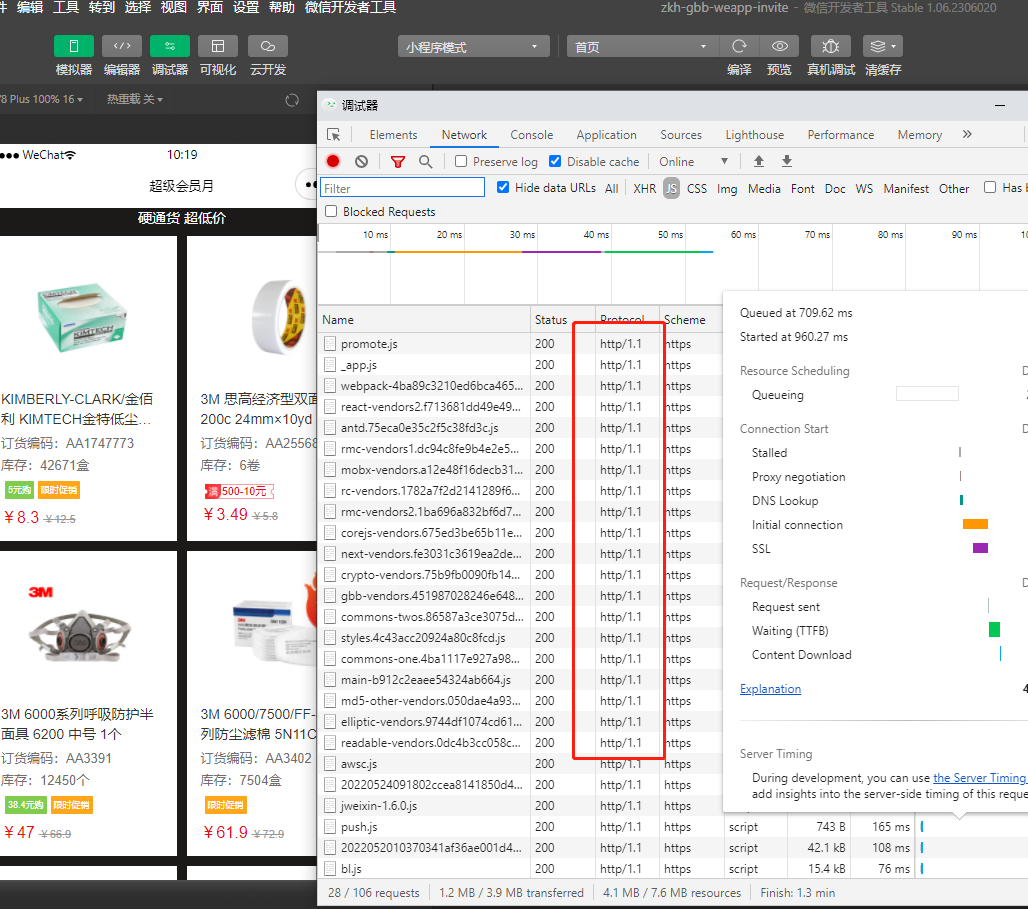The height and width of the screenshot is (909, 1028).
Task: Select the WS filter type
Action: coord(864,188)
